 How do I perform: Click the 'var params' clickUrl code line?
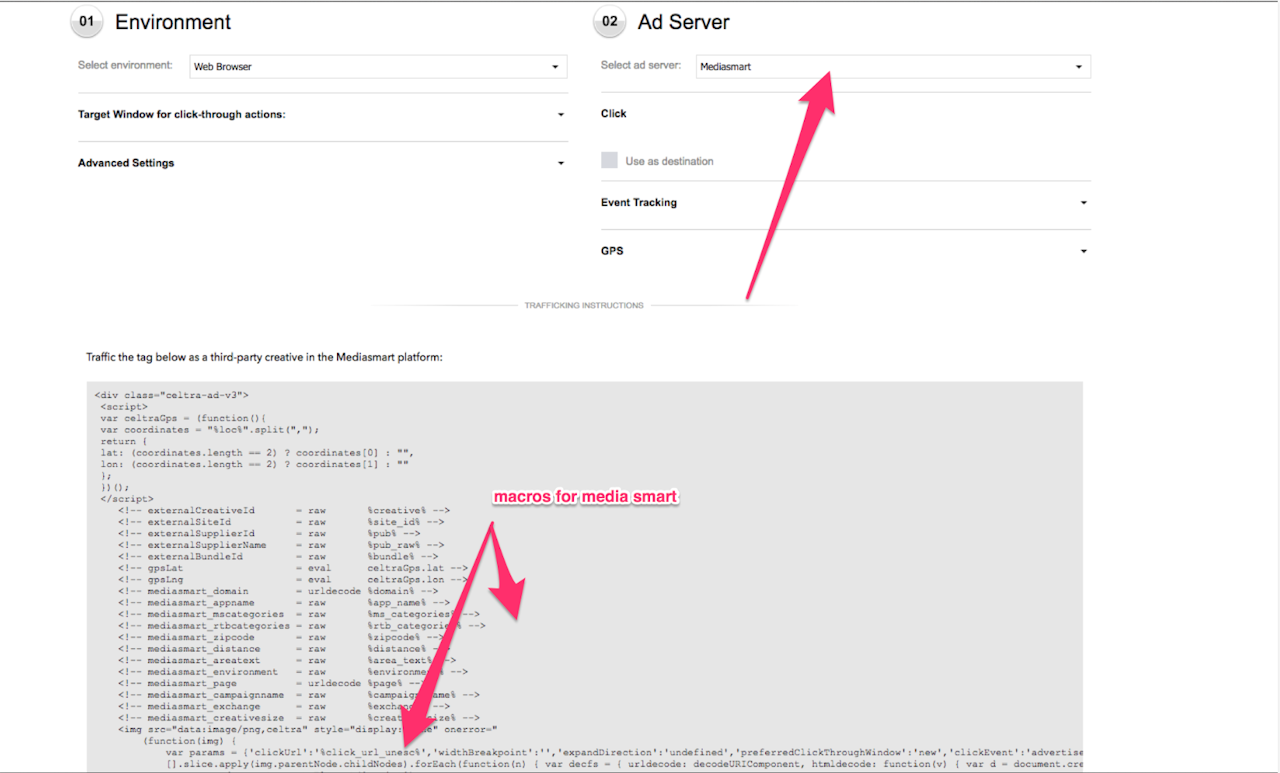624,753
